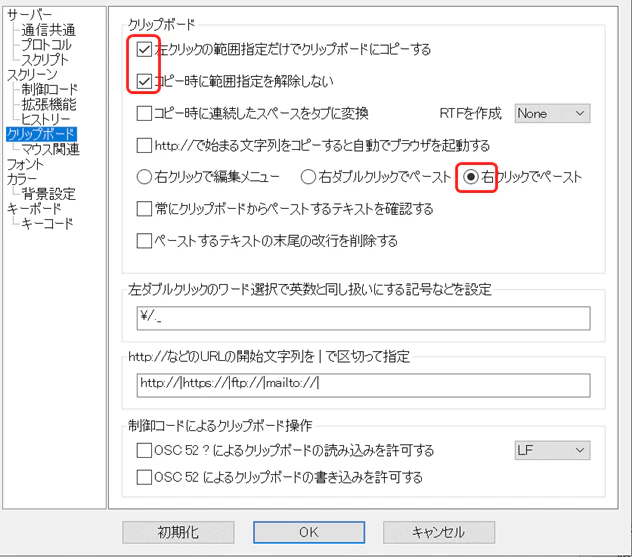The height and width of the screenshot is (557, 632).
Task: Open 背景設定 settings page
Action: click(48, 194)
